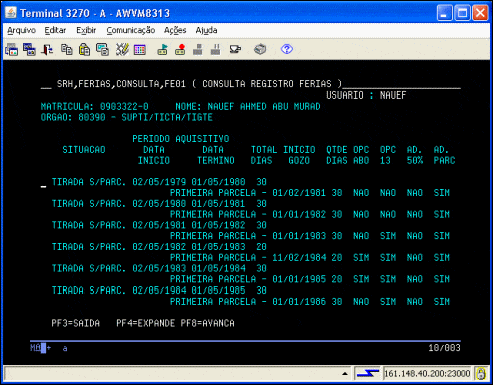The width and height of the screenshot is (493, 385).
Task: Click the disconnect door icon
Action: tap(47, 50)
